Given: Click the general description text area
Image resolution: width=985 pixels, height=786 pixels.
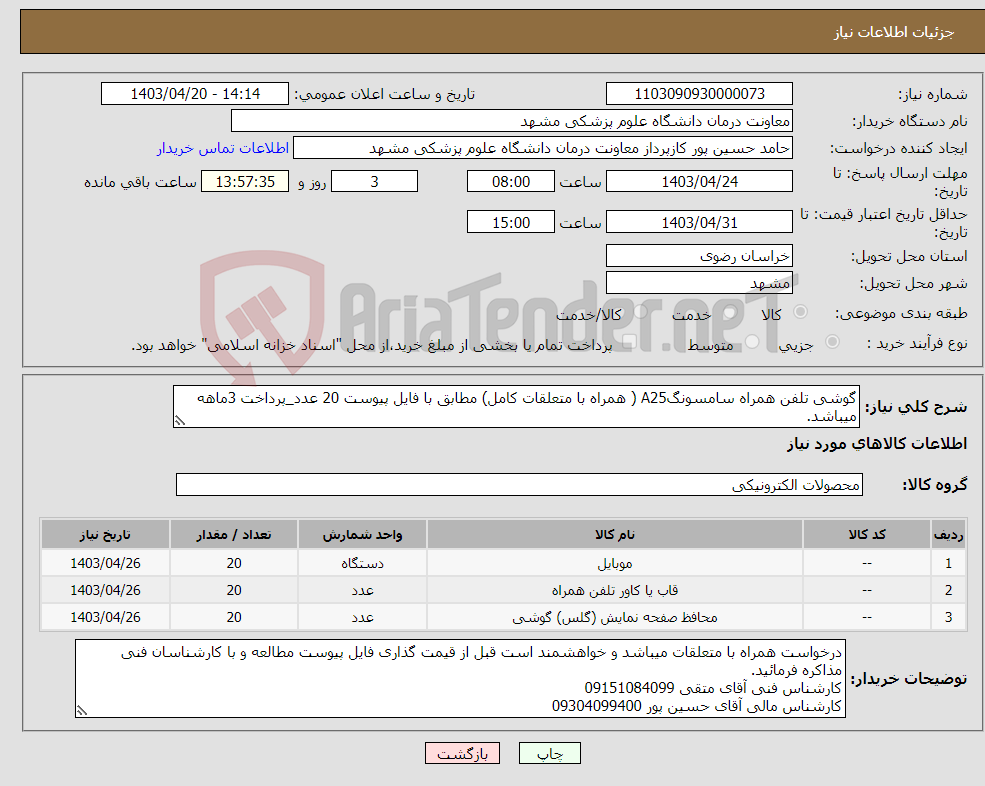Looking at the screenshot, I should [x=516, y=407].
